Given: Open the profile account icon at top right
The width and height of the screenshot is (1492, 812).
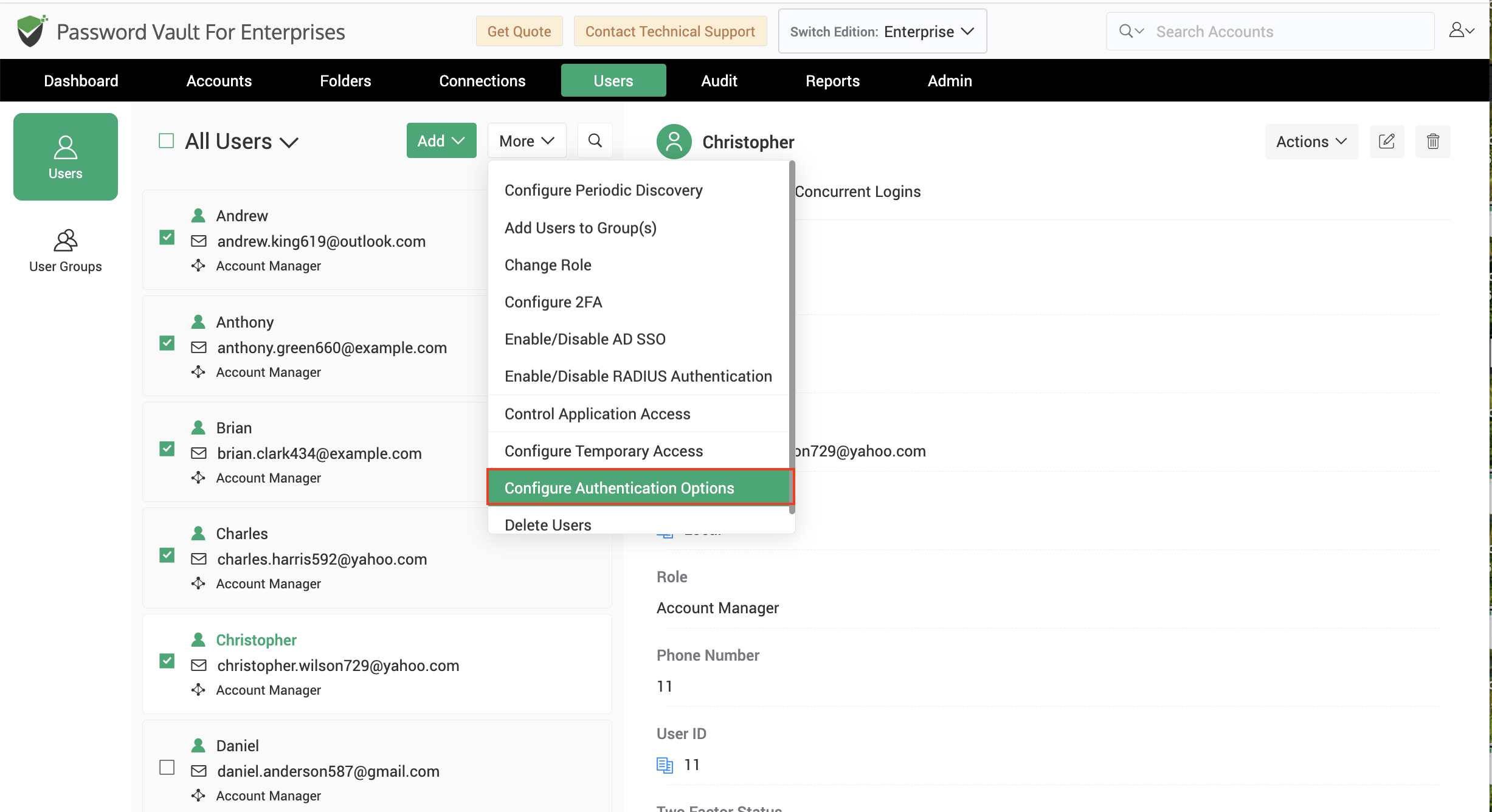Looking at the screenshot, I should pos(1462,30).
